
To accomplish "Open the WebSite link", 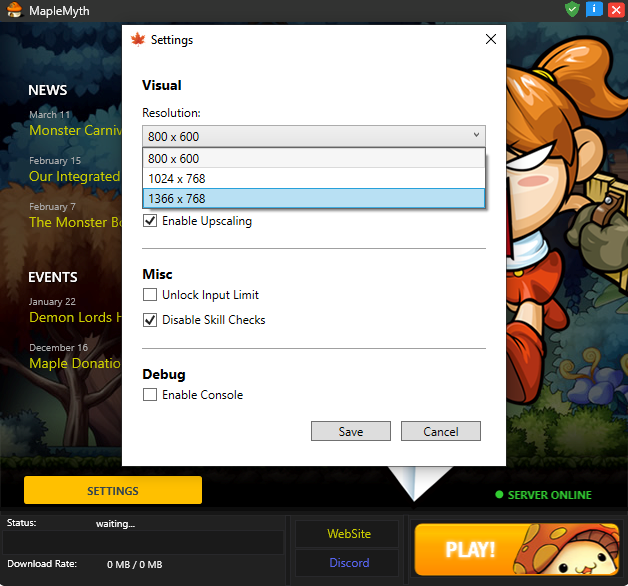I will pyautogui.click(x=349, y=534).
